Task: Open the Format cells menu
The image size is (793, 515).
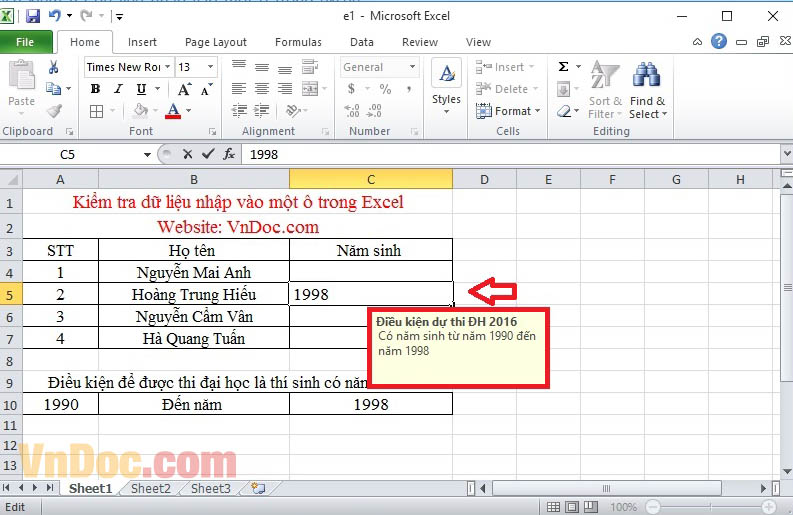Action: point(508,111)
